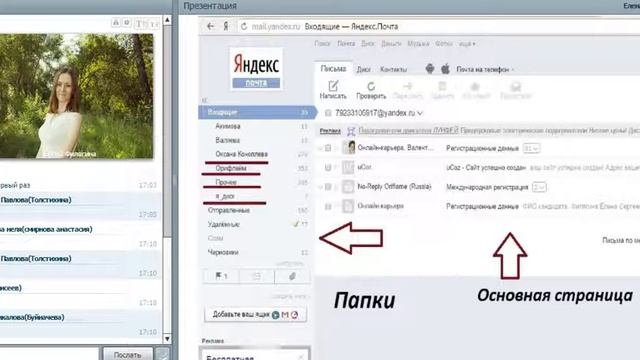Click the unread messages filter icon
Screen dimensions: 640x360
pos(256,276)
